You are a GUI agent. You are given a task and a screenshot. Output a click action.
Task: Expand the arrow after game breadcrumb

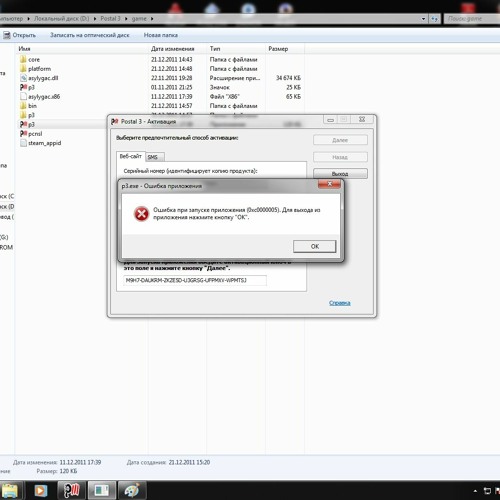152,19
